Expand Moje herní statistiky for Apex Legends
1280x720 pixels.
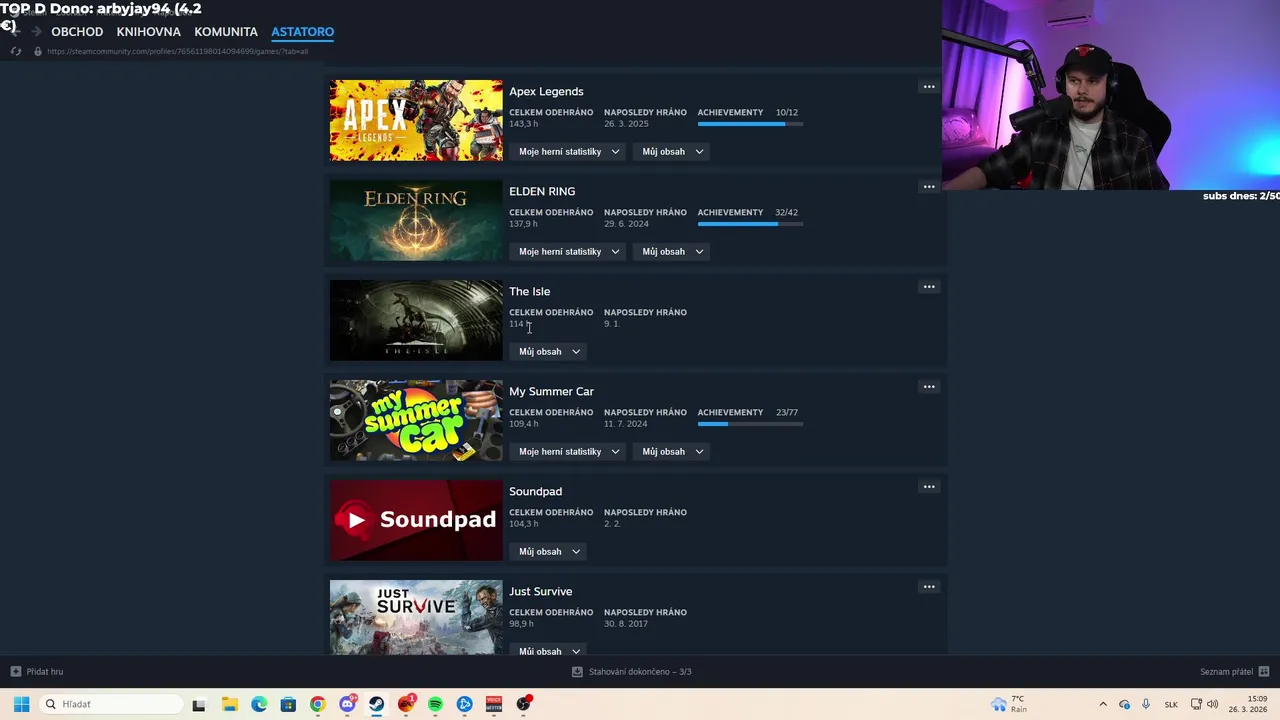pyautogui.click(x=569, y=152)
